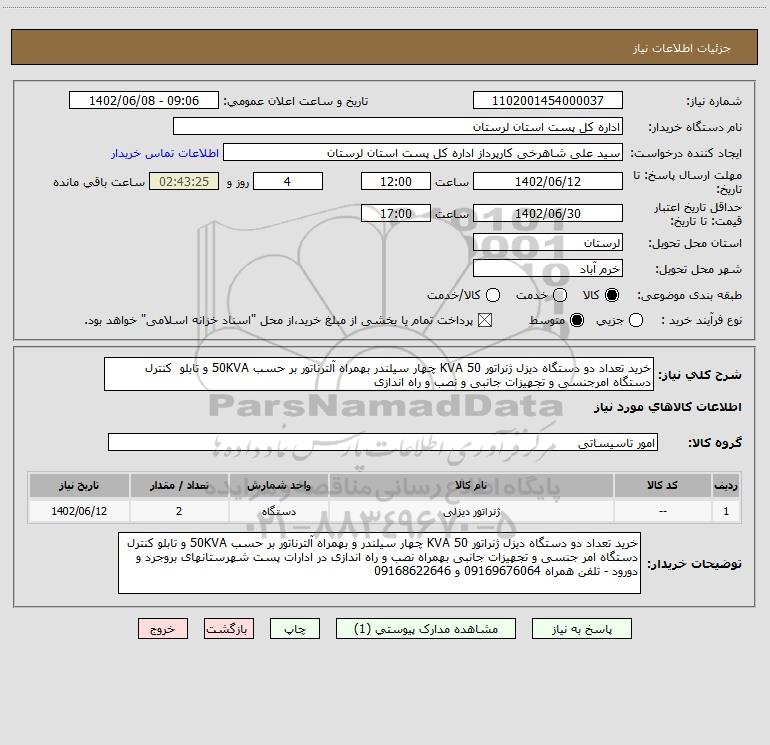Image resolution: width=770 pixels, height=745 pixels.
Task: Click the واحد شمارش column header
Action: click(278, 485)
